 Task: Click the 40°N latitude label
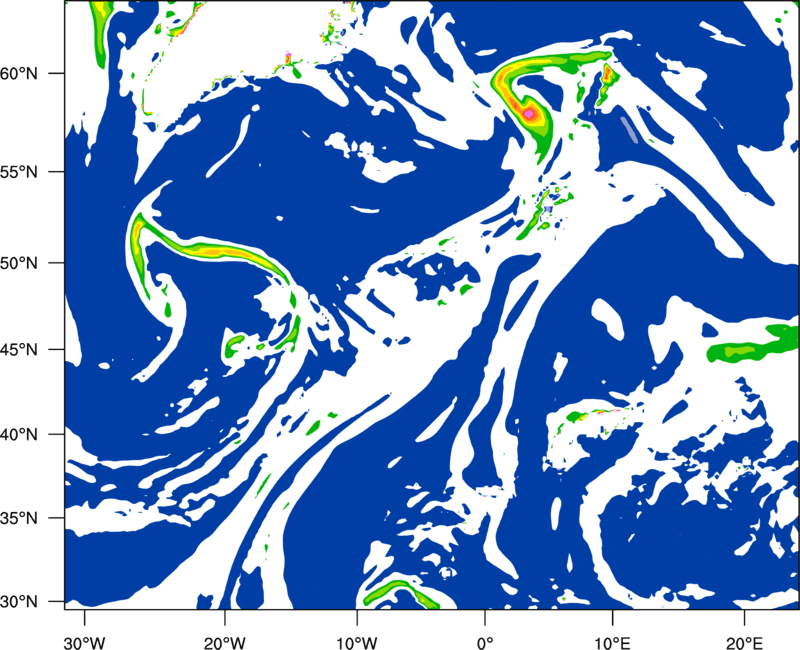pyautogui.click(x=19, y=434)
